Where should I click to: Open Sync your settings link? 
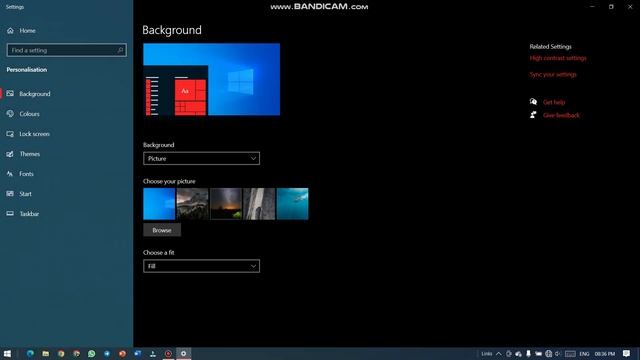[553, 74]
